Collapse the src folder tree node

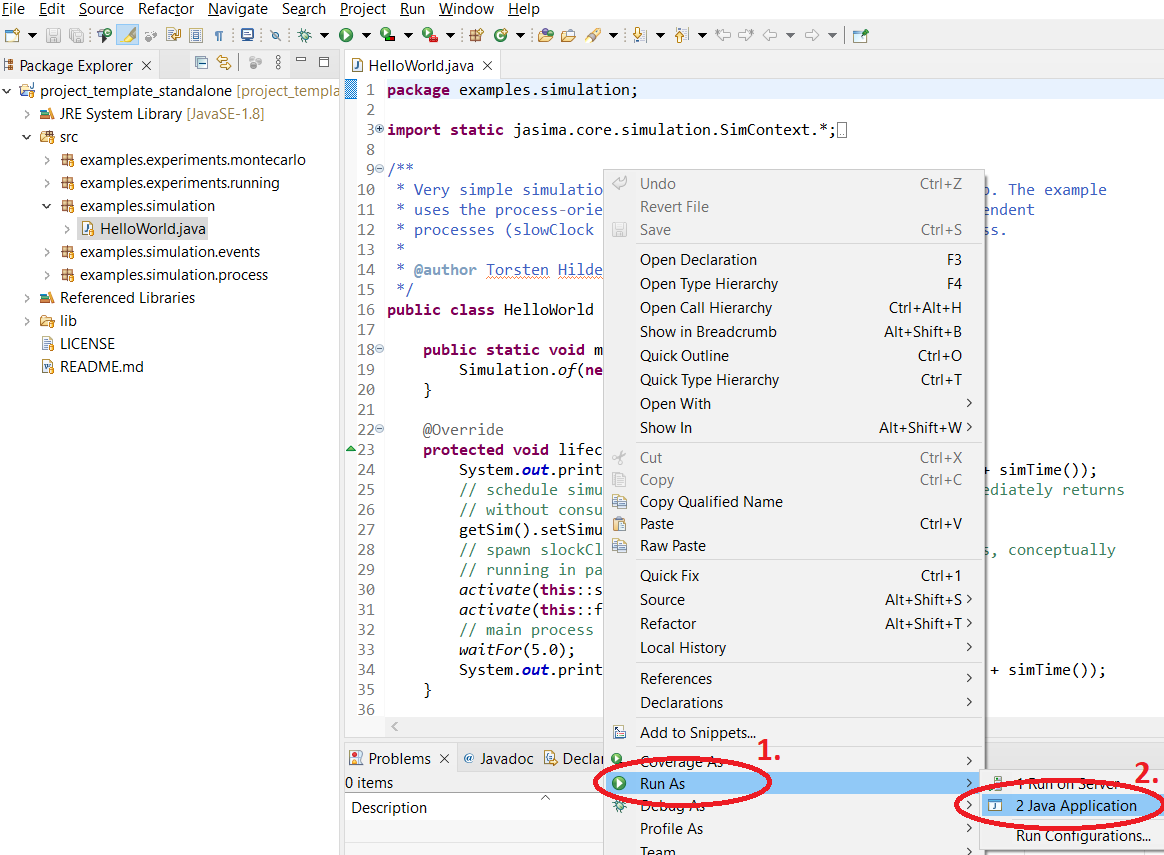pyautogui.click(x=27, y=137)
